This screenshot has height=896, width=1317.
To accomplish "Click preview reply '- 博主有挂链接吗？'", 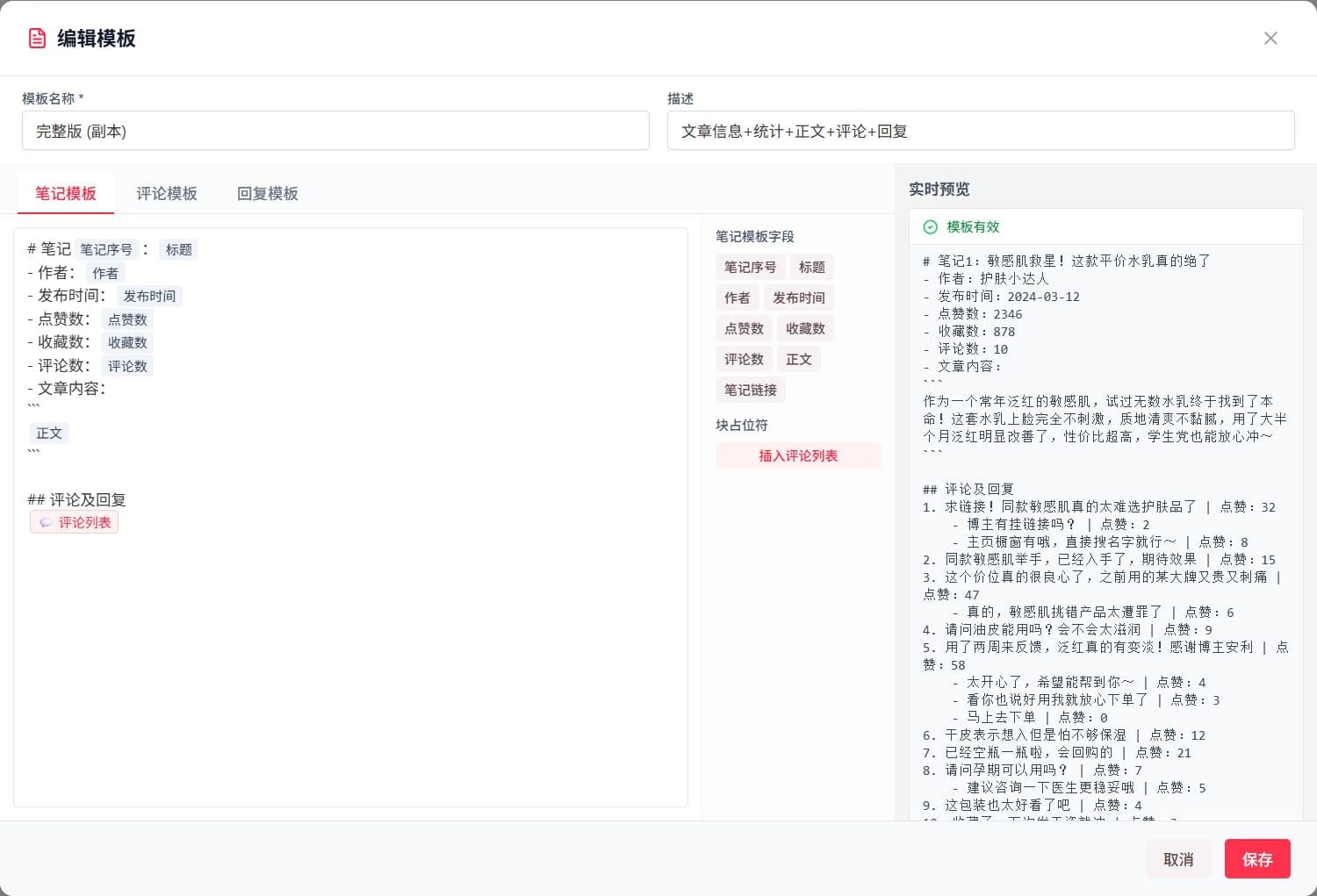I will tap(1014, 524).
